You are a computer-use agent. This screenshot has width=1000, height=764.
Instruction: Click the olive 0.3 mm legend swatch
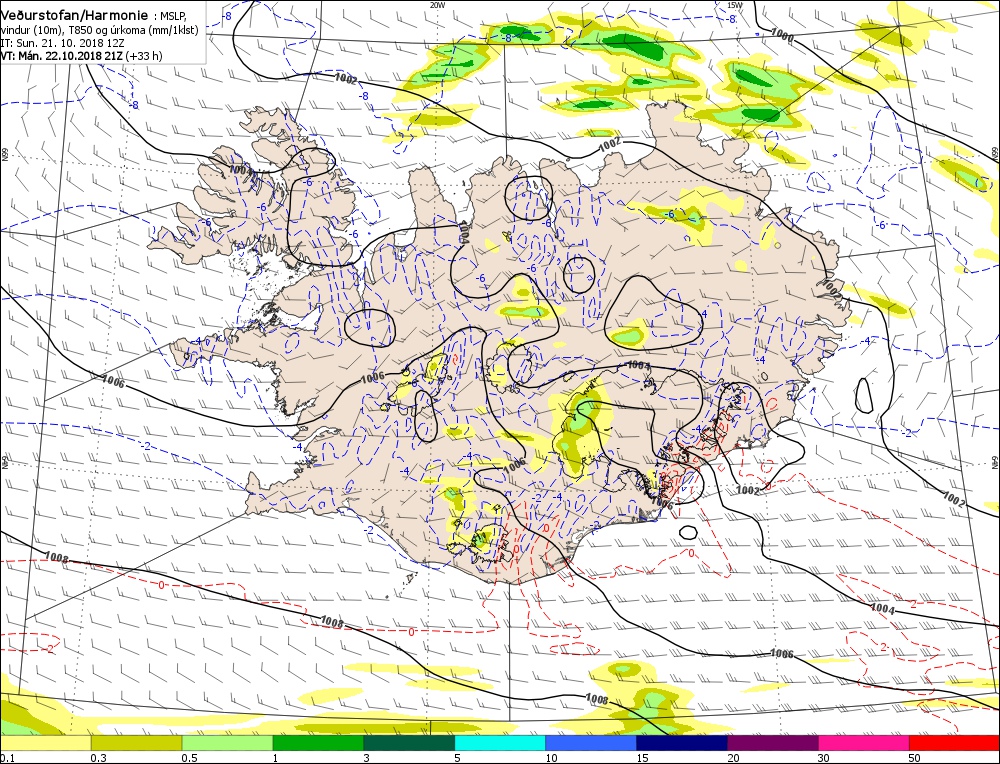136,743
